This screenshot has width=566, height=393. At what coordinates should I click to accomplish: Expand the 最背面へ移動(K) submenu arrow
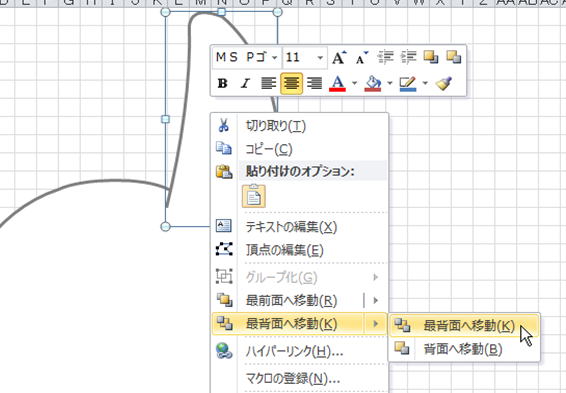pyautogui.click(x=375, y=324)
